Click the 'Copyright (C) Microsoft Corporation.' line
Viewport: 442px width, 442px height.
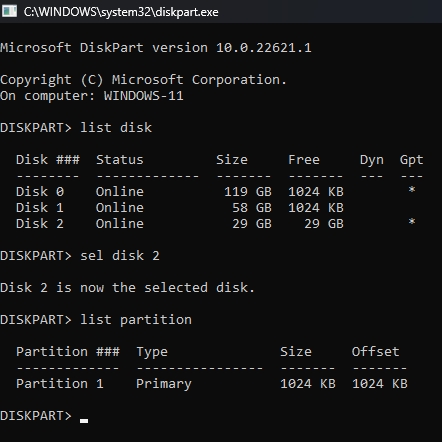click(x=143, y=80)
